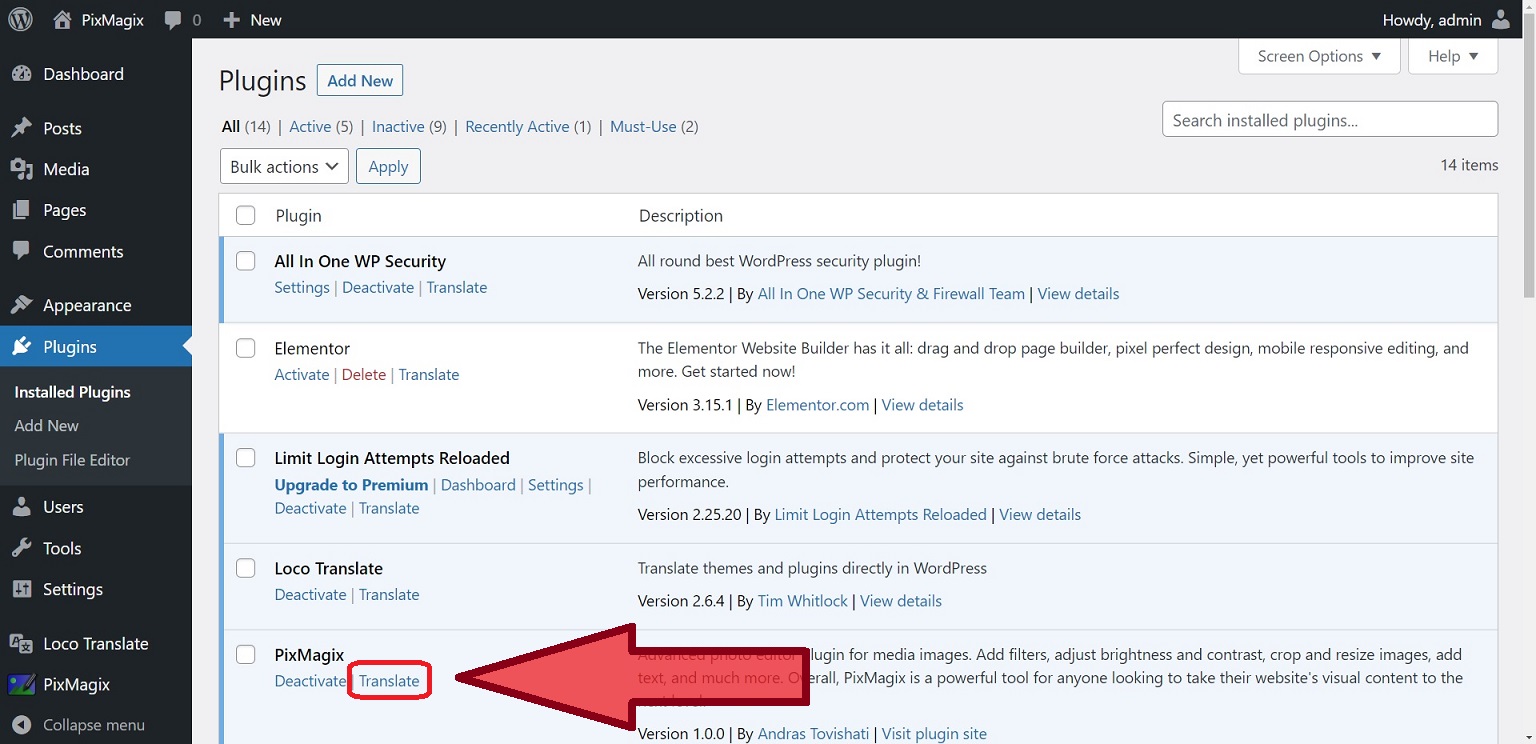Select the Tools wrench icon
The width and height of the screenshot is (1536, 744).
point(21,548)
